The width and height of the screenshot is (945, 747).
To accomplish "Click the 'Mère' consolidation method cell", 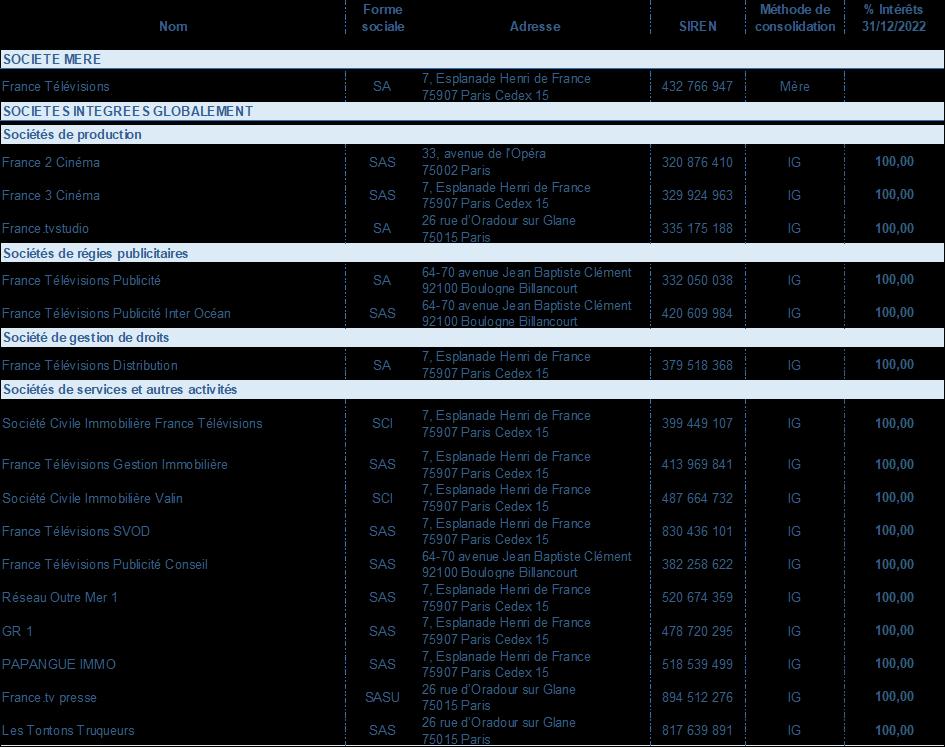I will point(794,87).
